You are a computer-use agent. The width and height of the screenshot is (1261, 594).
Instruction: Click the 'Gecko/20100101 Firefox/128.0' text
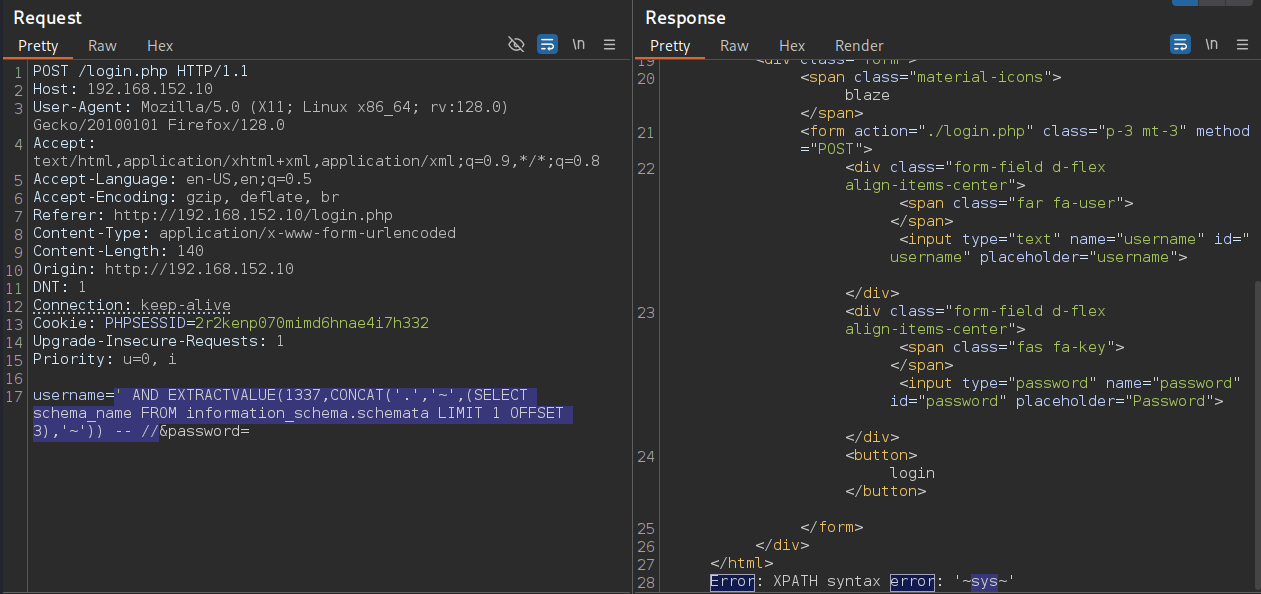159,125
